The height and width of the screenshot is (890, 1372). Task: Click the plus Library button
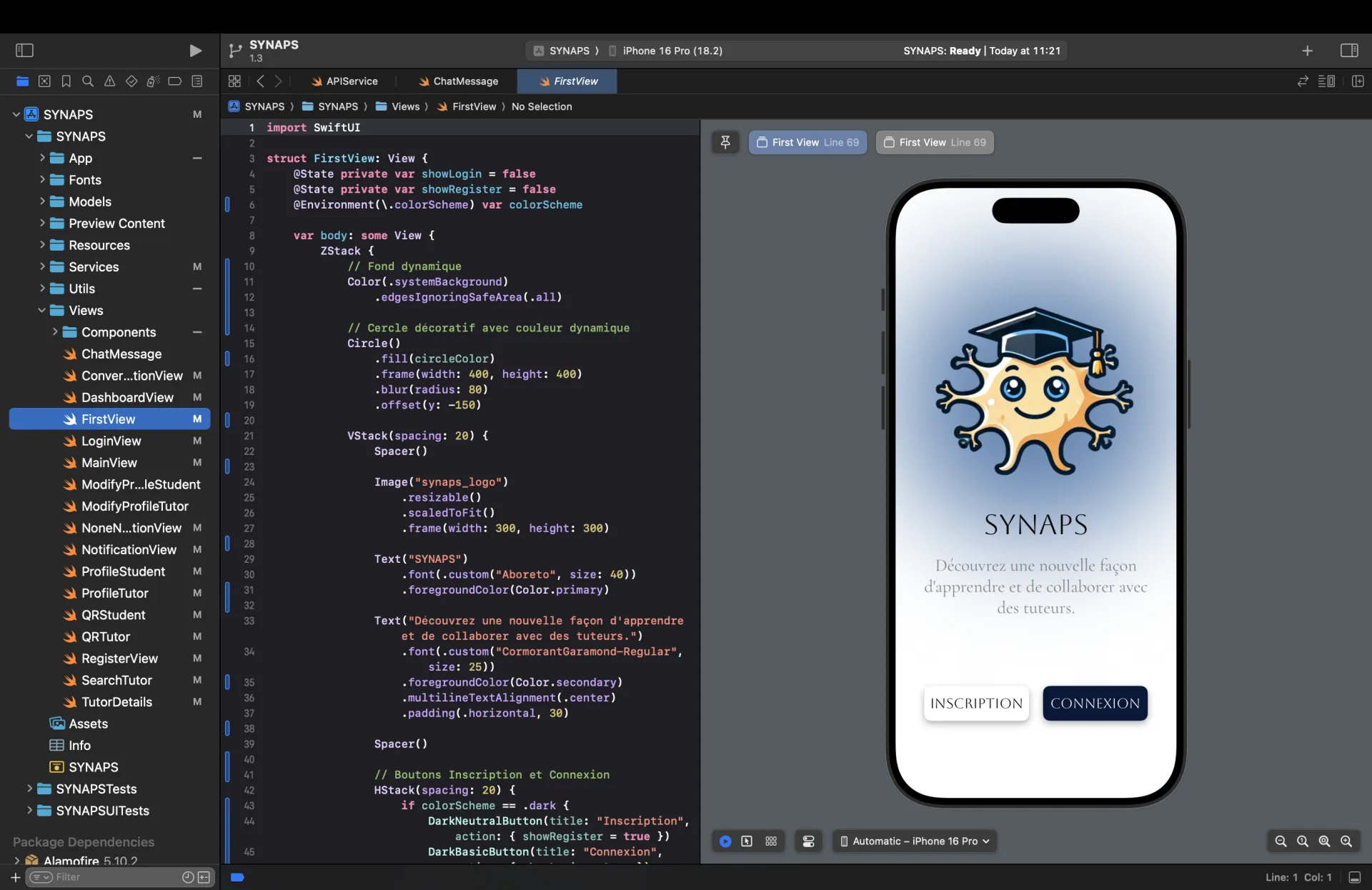point(1307,51)
